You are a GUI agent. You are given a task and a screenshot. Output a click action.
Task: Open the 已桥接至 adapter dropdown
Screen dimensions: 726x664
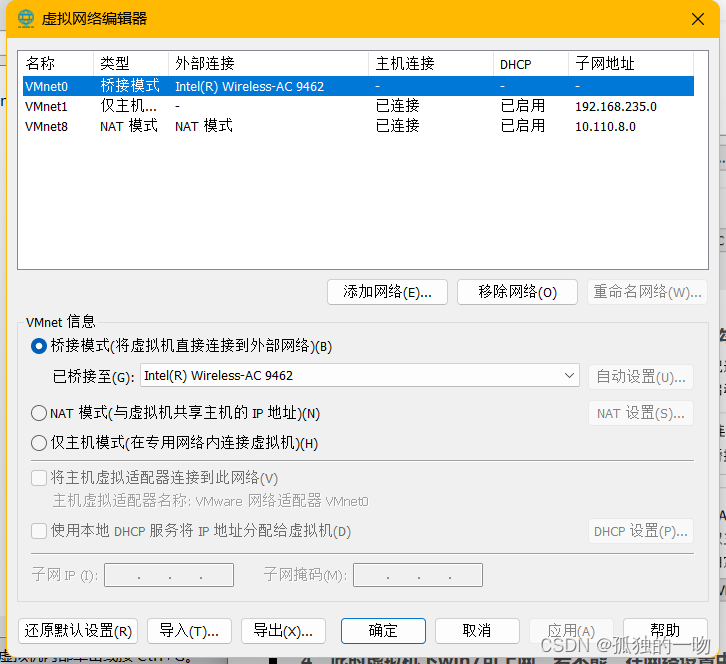tap(359, 376)
